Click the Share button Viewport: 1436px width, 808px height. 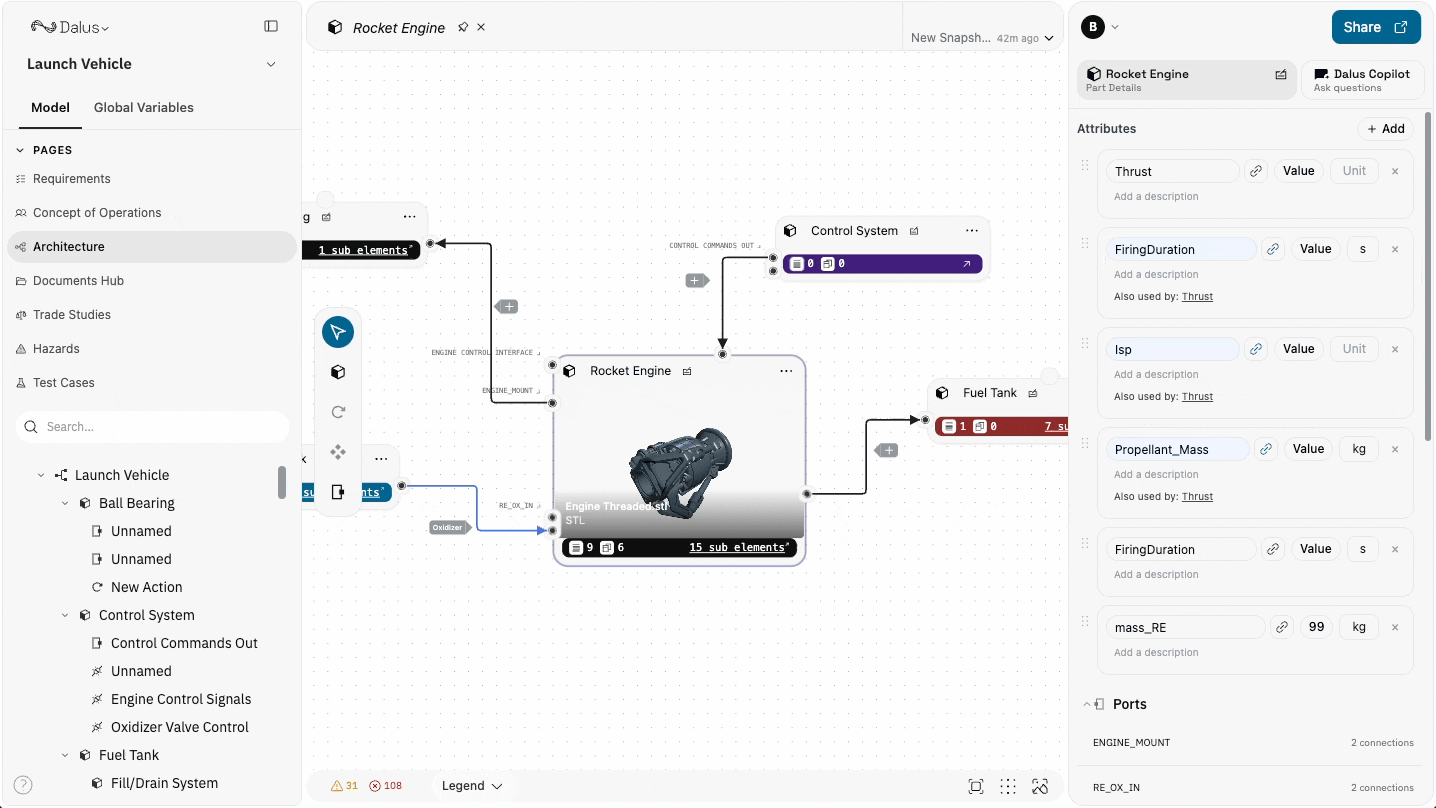[x=1376, y=27]
